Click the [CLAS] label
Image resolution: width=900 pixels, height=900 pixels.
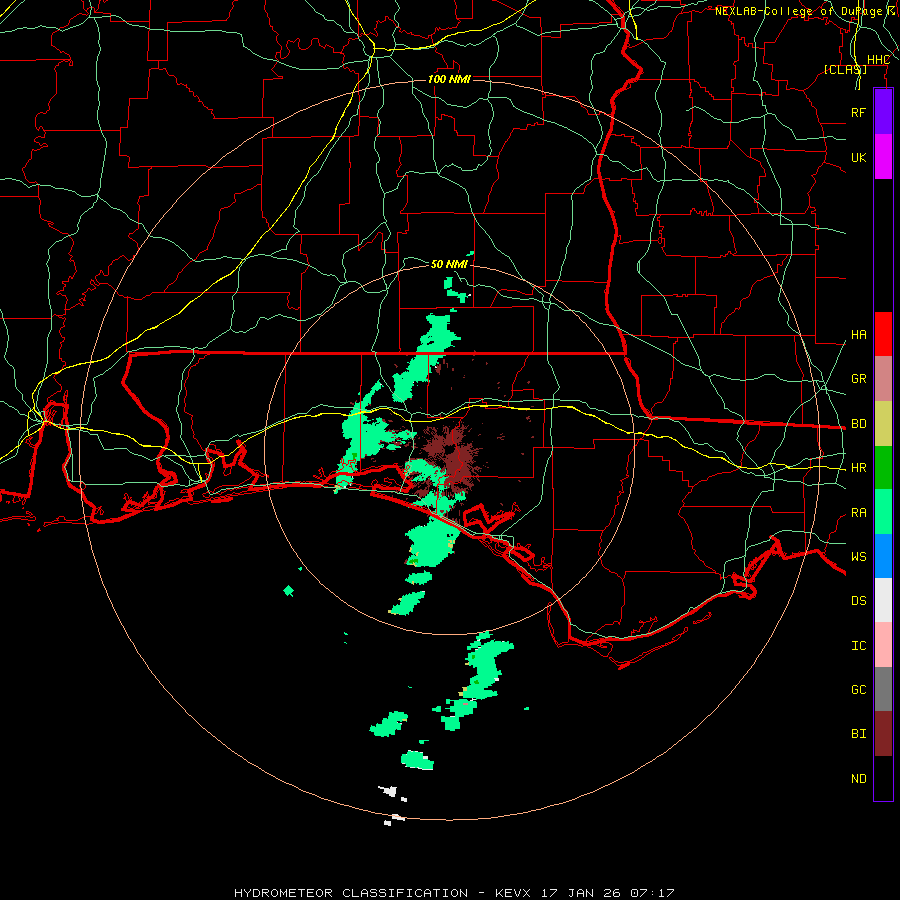coord(845,69)
